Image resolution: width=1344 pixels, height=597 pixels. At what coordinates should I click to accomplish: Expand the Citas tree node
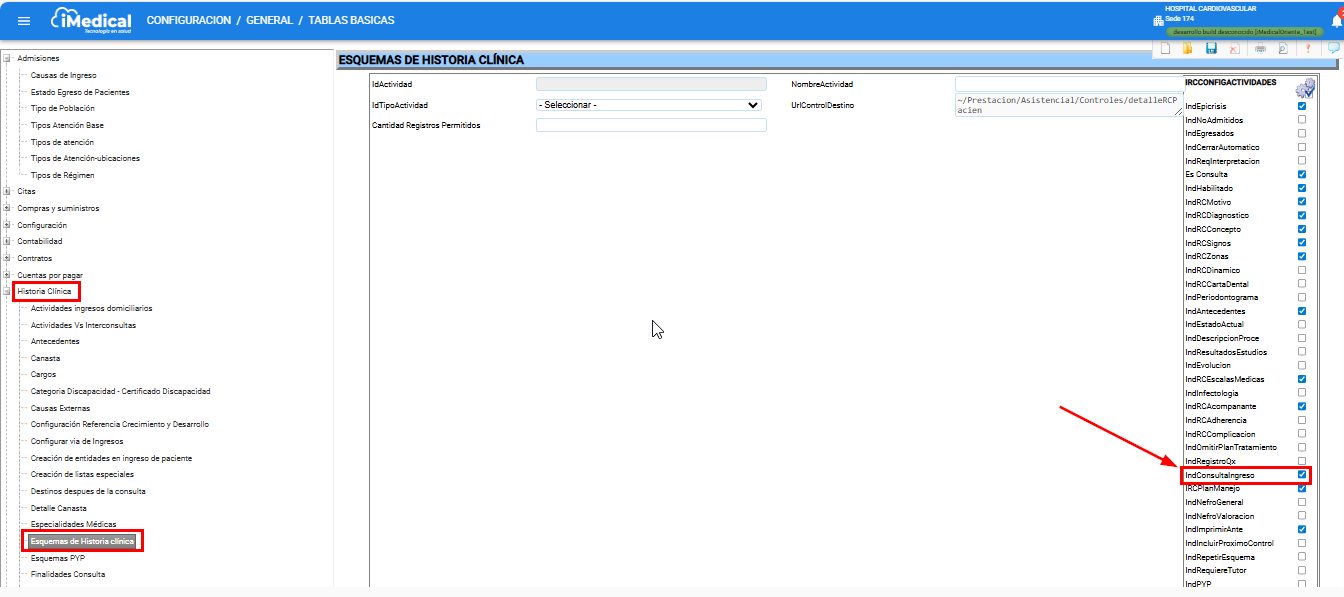[x=7, y=191]
